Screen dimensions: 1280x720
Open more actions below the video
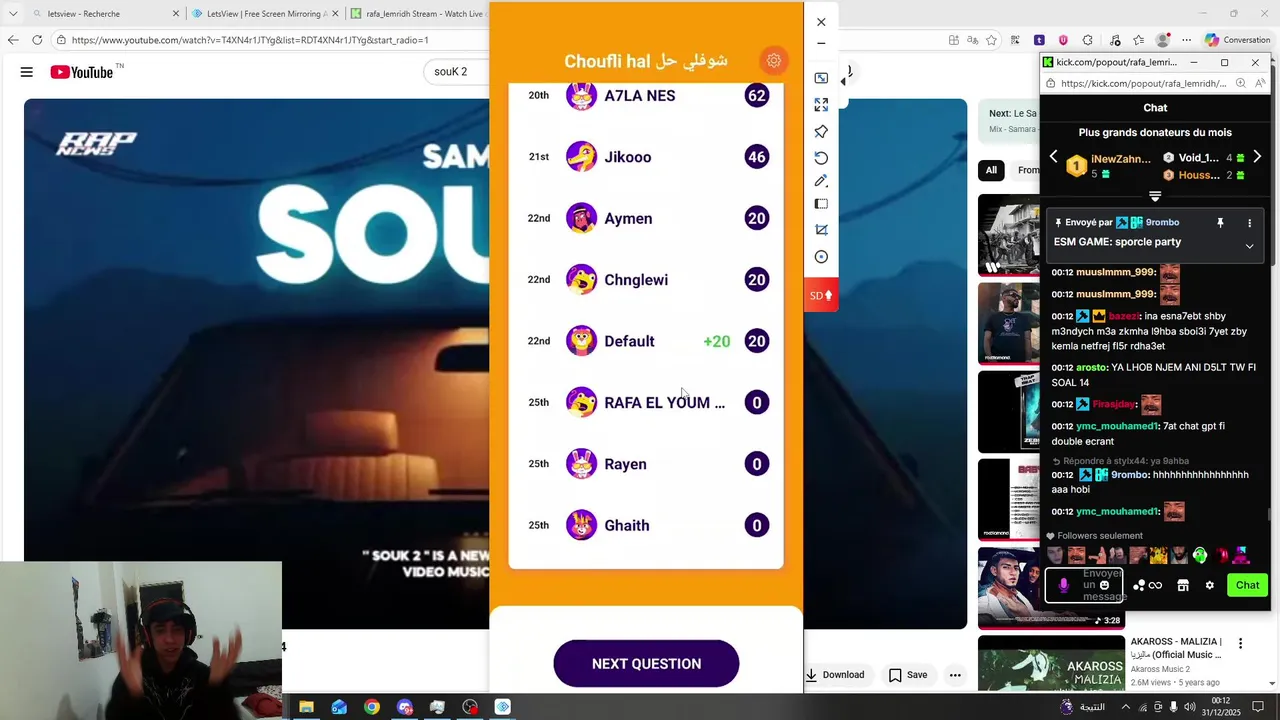pos(955,675)
